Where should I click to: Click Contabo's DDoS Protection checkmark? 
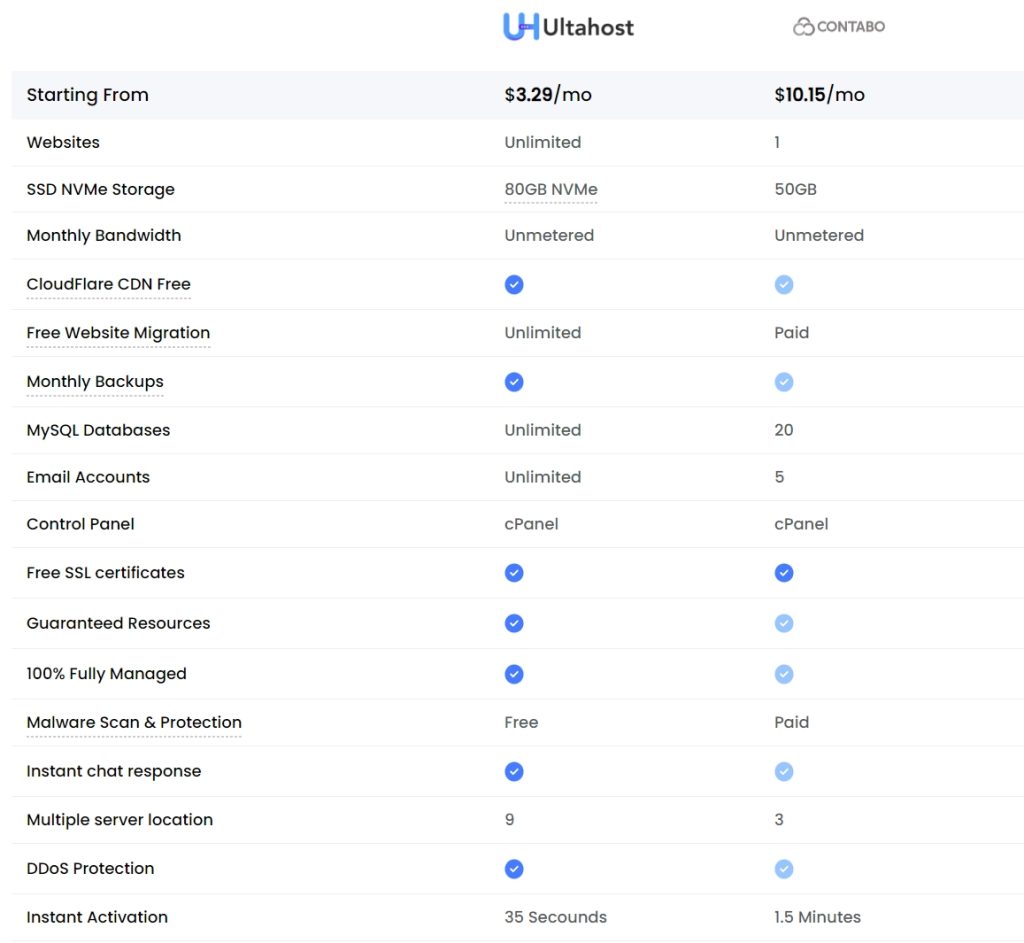tap(784, 869)
